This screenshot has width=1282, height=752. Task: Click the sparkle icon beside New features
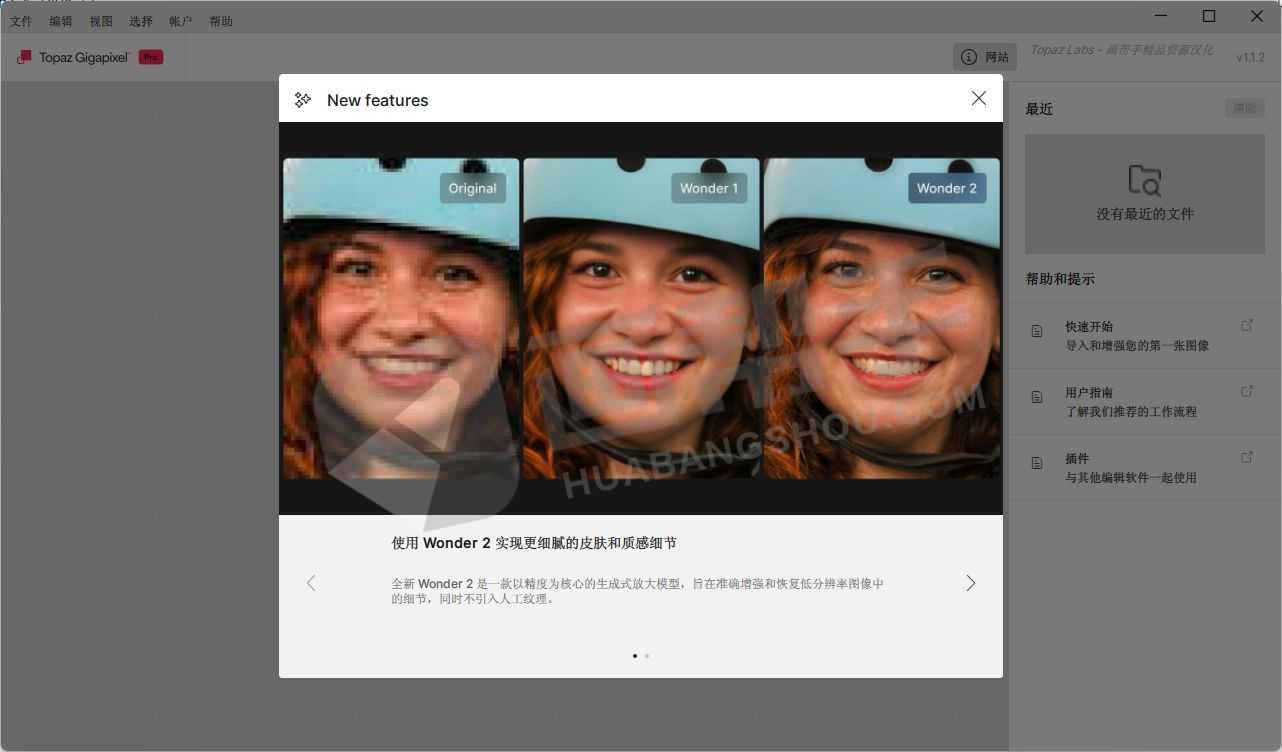click(303, 100)
